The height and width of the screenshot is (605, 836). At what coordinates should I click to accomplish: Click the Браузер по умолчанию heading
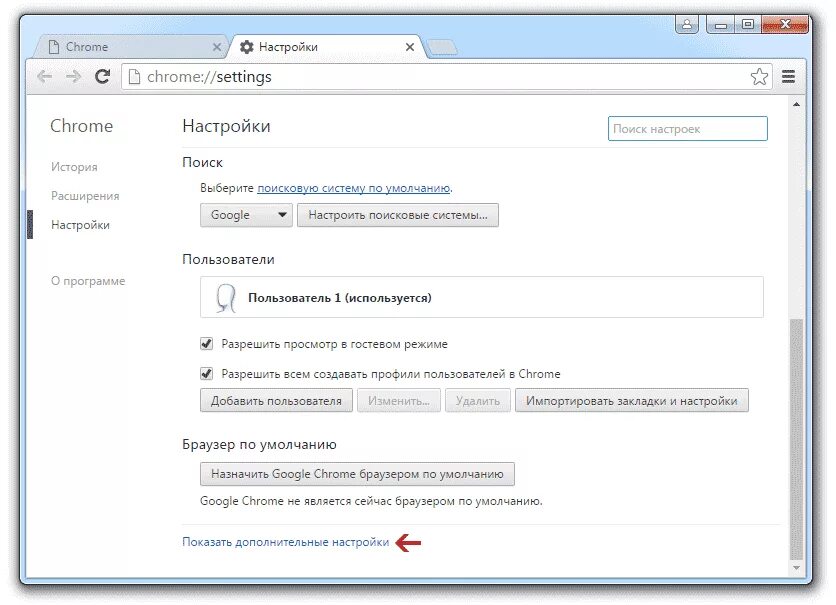point(259,445)
